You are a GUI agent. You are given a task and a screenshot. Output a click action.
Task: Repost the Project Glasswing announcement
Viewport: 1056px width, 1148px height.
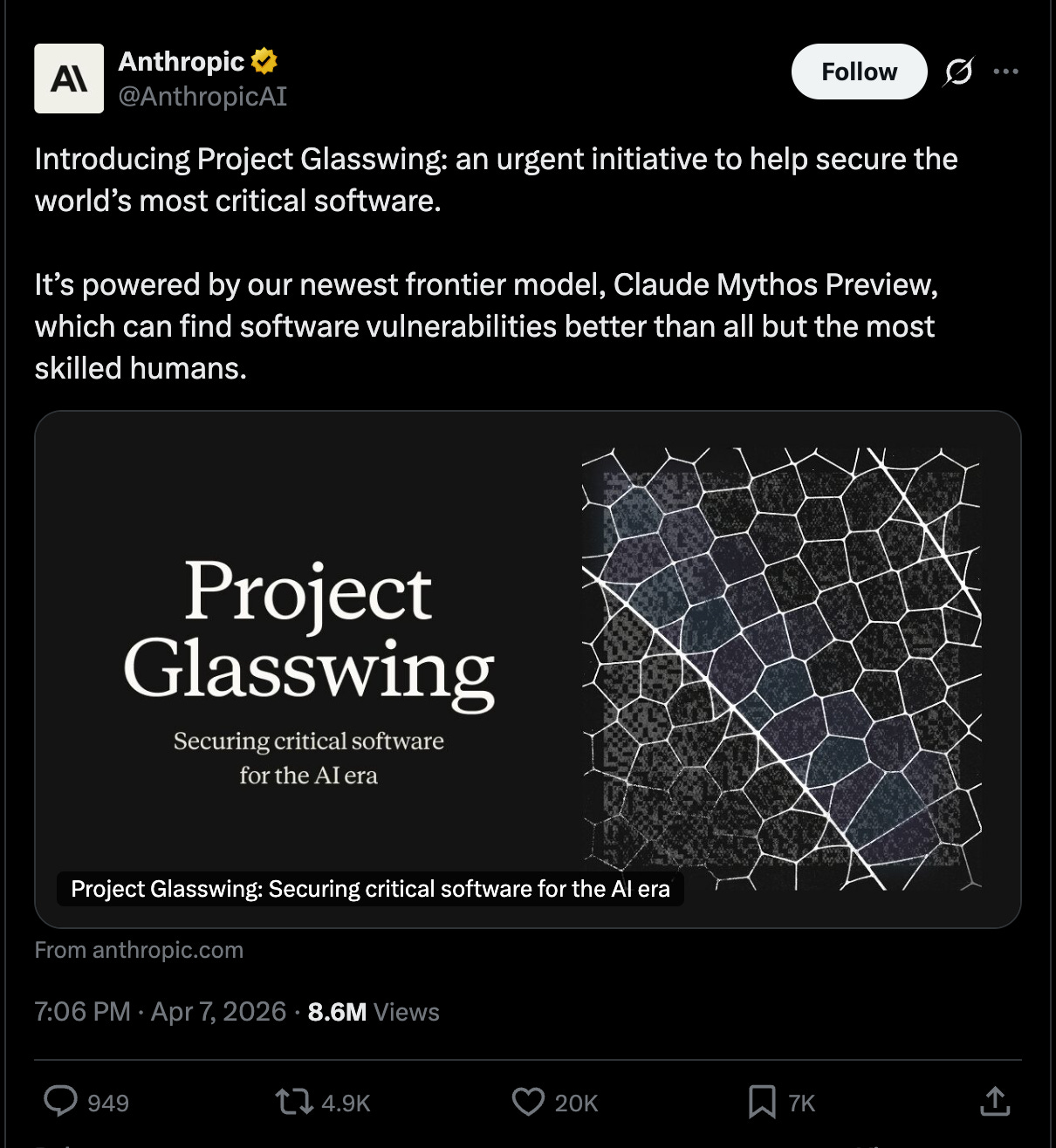point(293,1102)
